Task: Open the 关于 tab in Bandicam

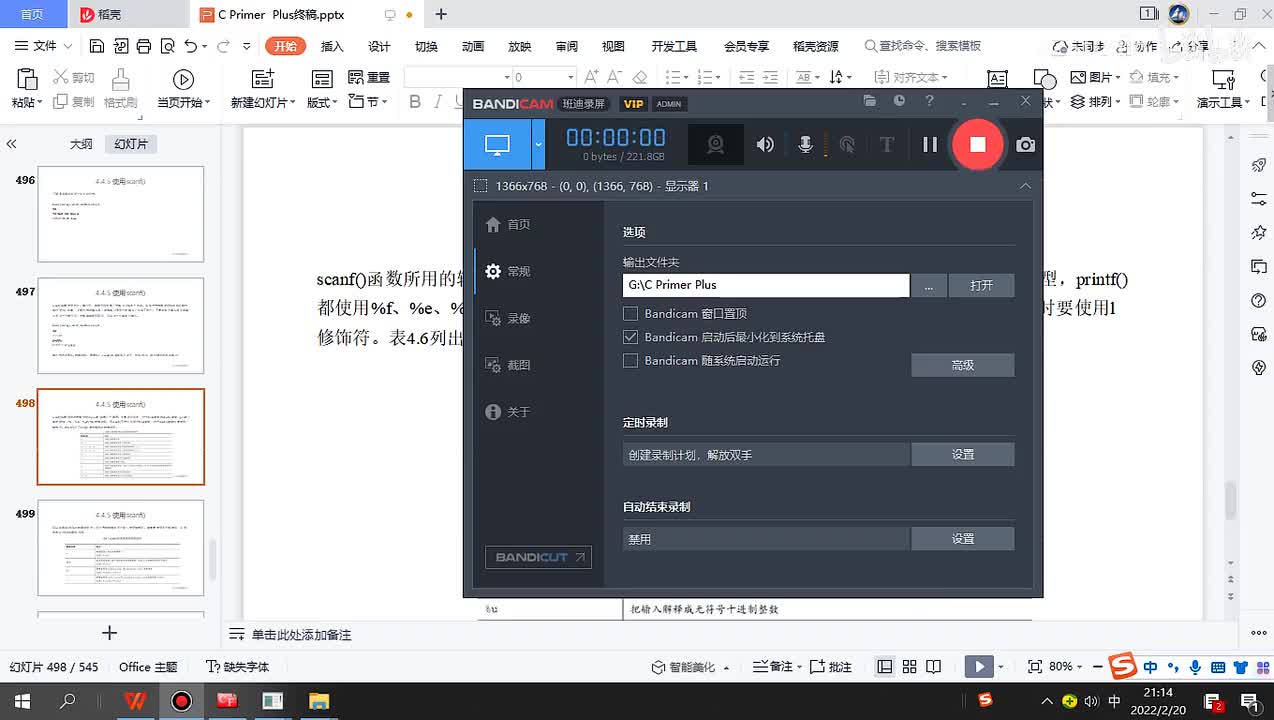Action: coord(508,412)
